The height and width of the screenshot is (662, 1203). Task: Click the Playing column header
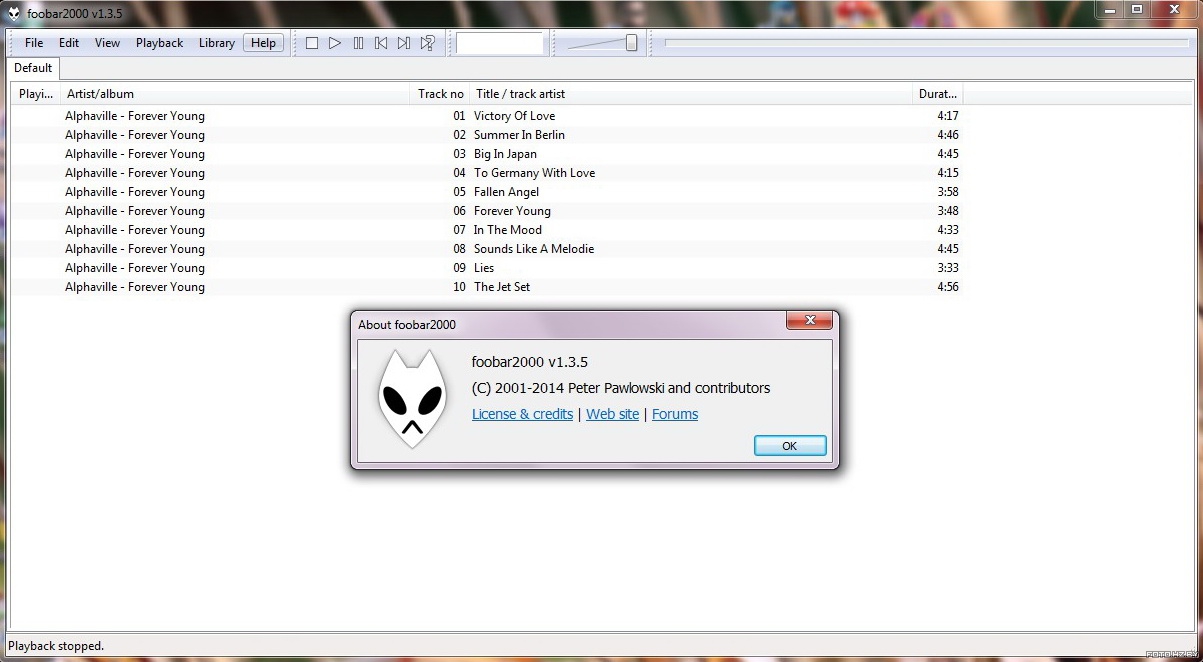[36, 94]
